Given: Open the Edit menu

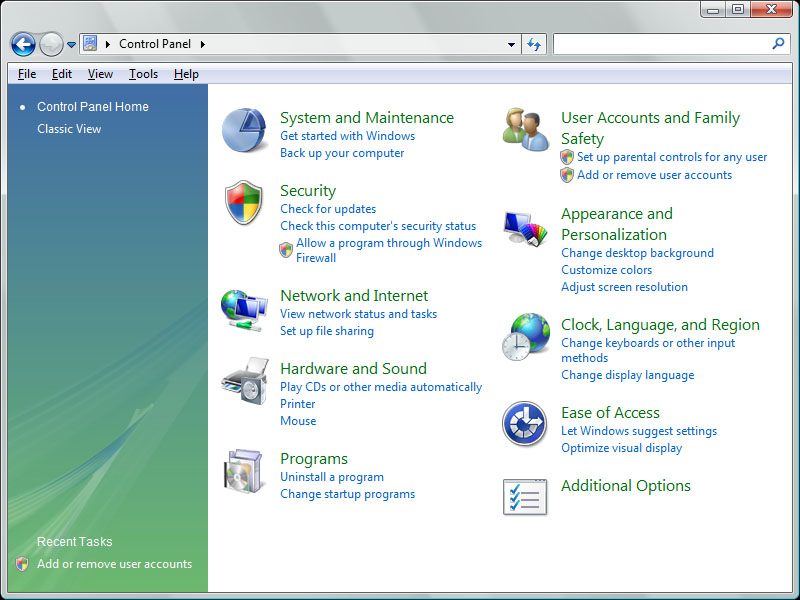Looking at the screenshot, I should pyautogui.click(x=62, y=74).
